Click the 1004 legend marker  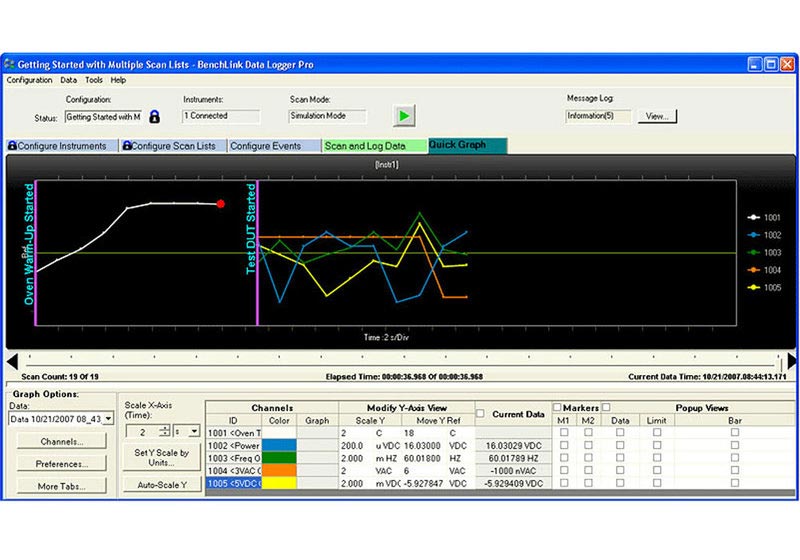[753, 270]
